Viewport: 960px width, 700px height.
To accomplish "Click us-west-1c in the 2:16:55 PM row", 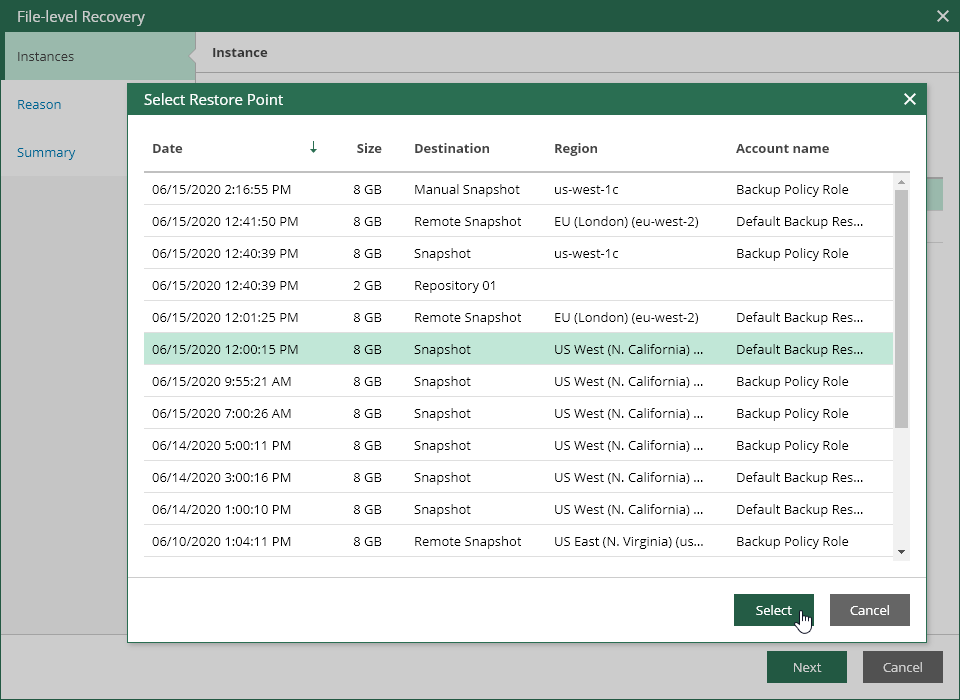I will tap(586, 189).
